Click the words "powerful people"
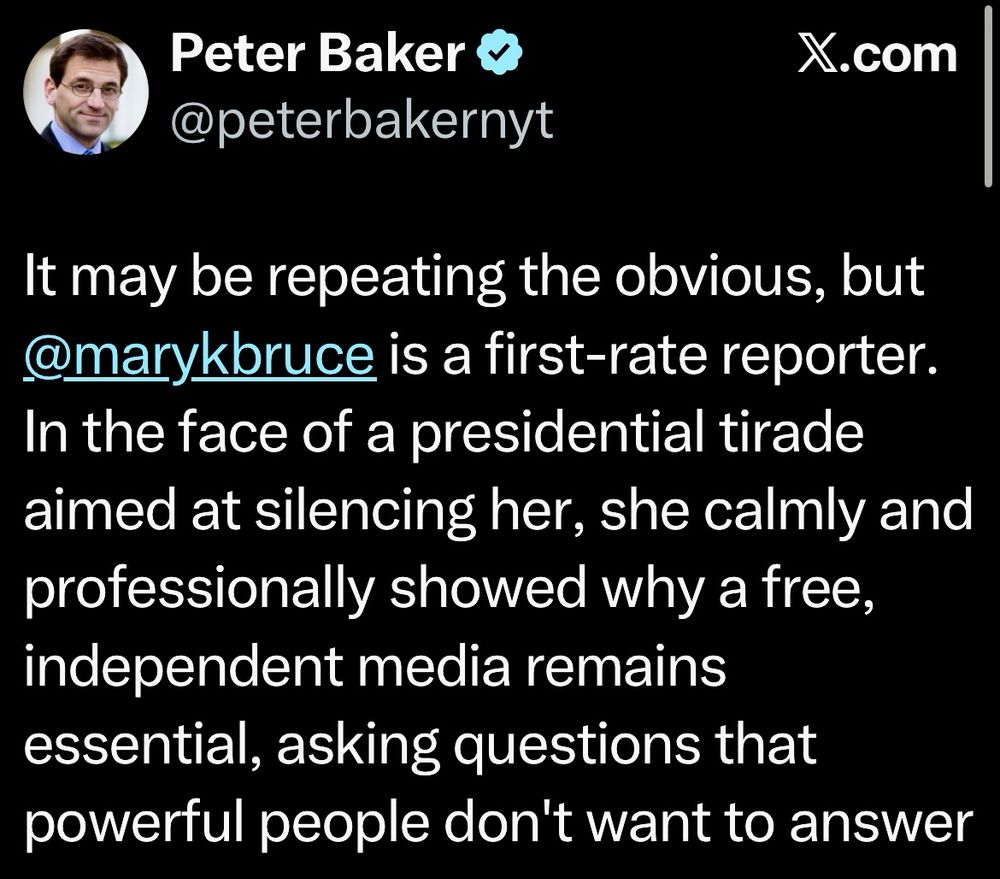Image resolution: width=1000 pixels, height=879 pixels. (x=227, y=824)
